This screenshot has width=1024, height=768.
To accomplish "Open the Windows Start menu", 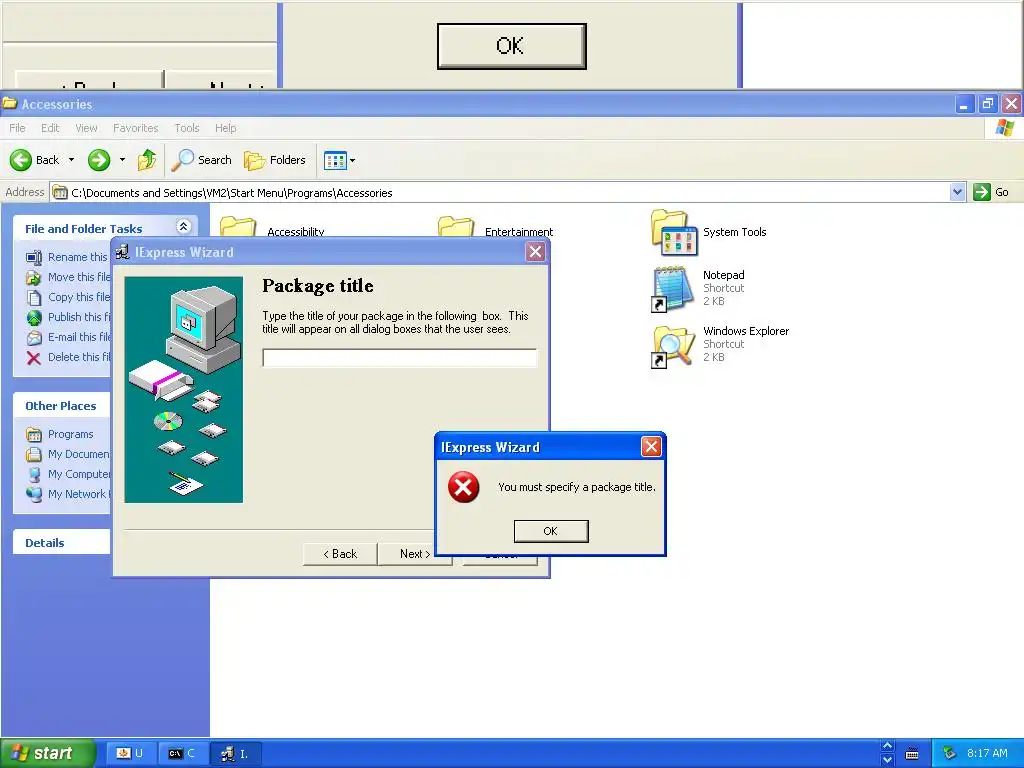I will pos(48,754).
